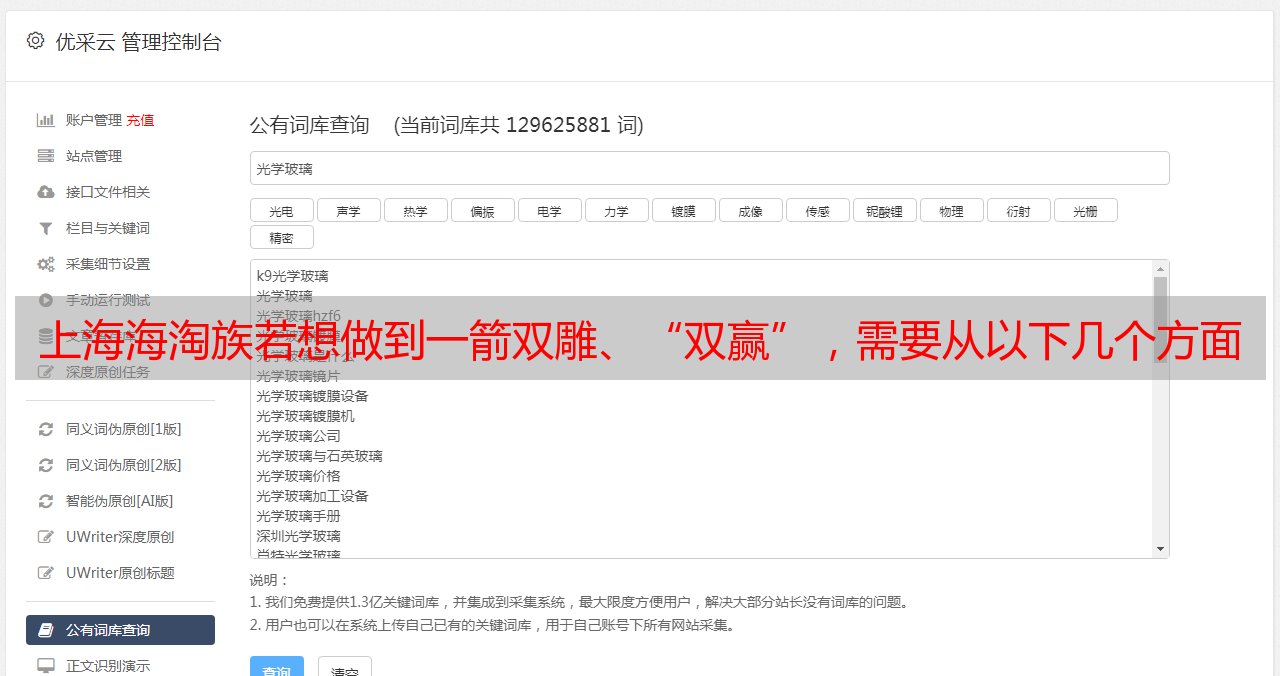Select the highlighted 公有词库查询 sidebar item
Viewport: 1280px width, 676px height.
120,630
